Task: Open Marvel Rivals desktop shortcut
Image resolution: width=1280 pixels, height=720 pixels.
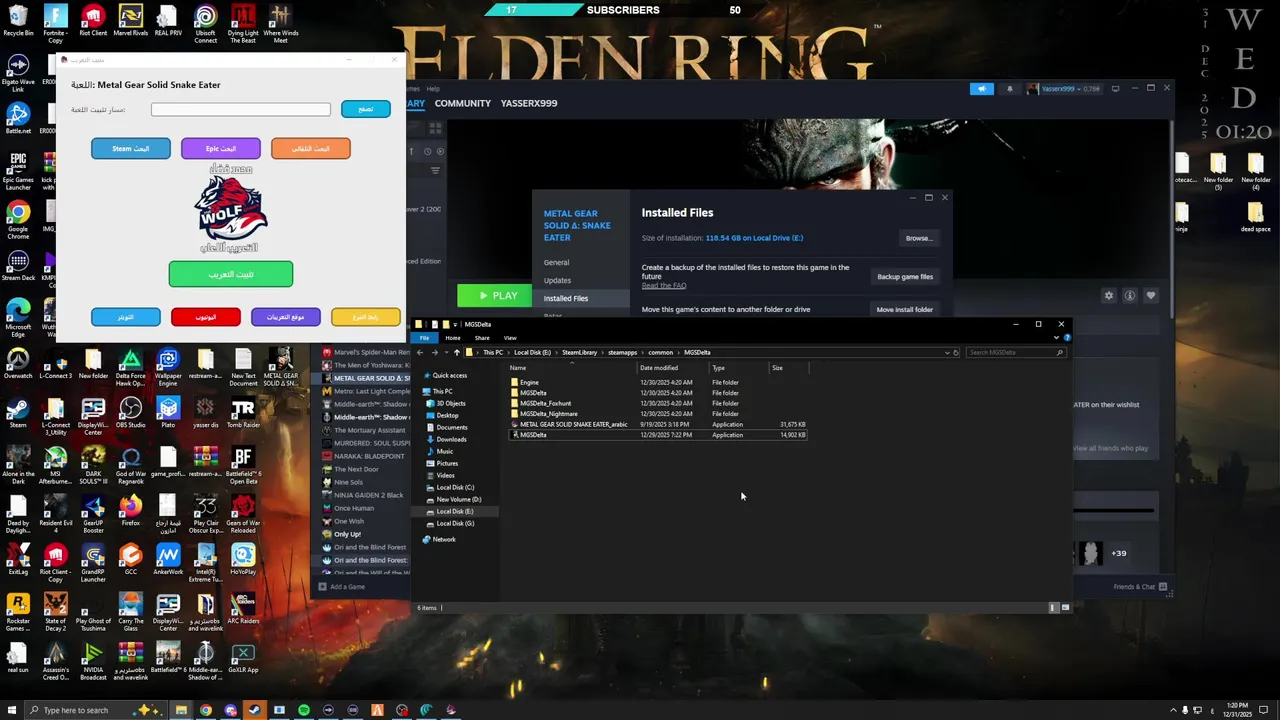Action: tap(130, 21)
